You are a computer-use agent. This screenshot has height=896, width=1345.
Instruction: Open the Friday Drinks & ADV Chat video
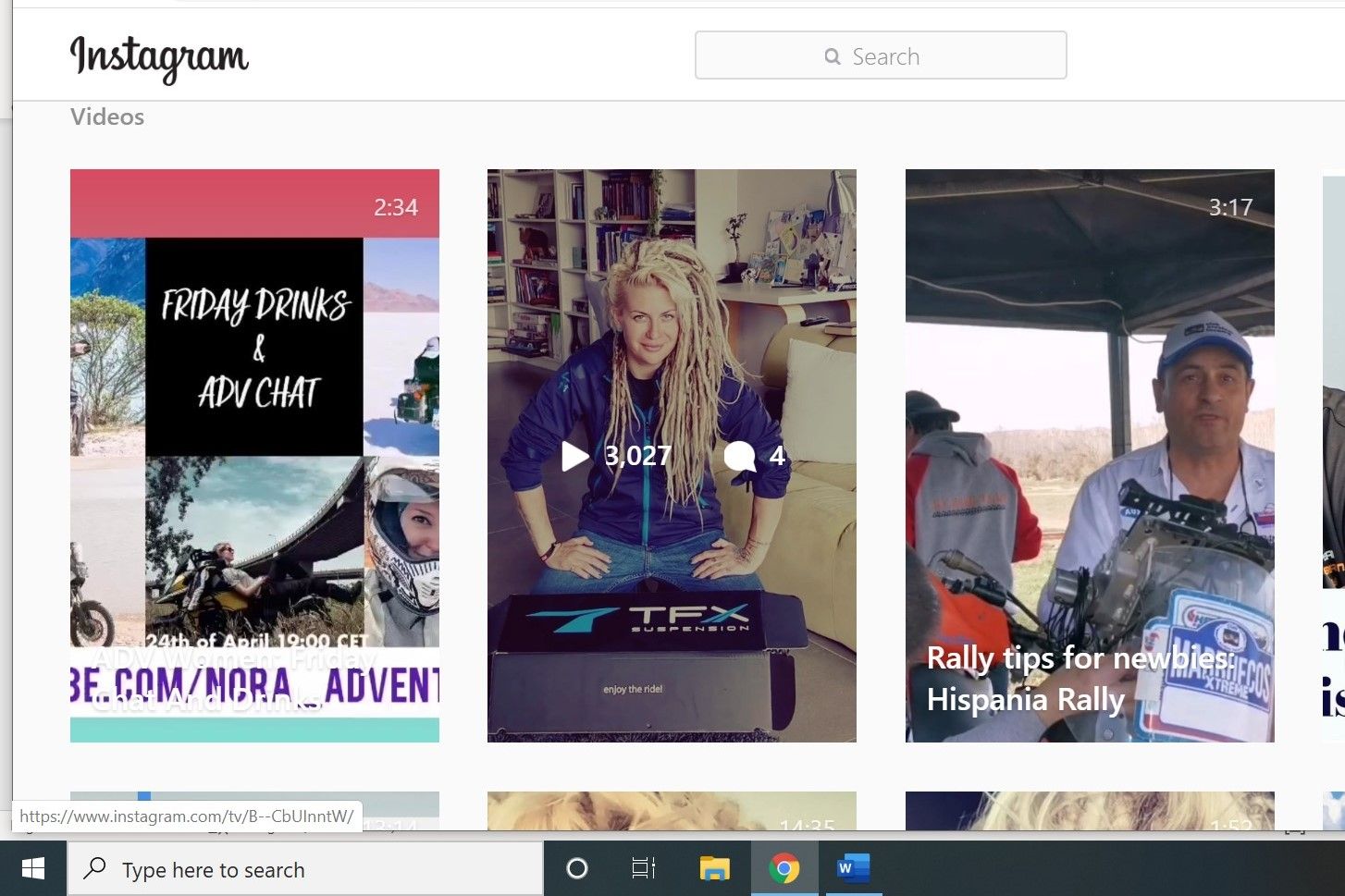254,455
